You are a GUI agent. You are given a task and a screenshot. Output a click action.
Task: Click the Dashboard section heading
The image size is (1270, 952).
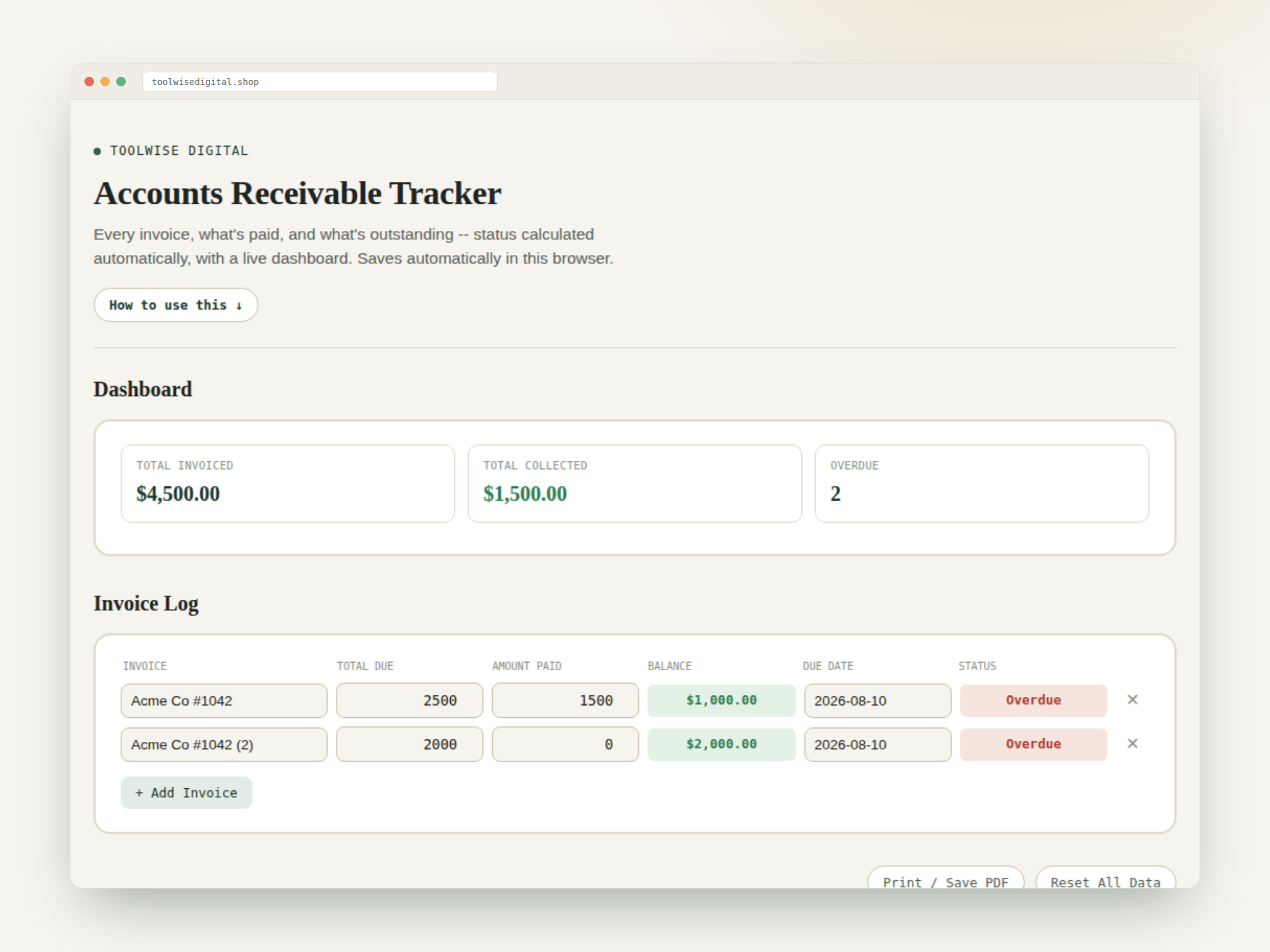(x=143, y=389)
